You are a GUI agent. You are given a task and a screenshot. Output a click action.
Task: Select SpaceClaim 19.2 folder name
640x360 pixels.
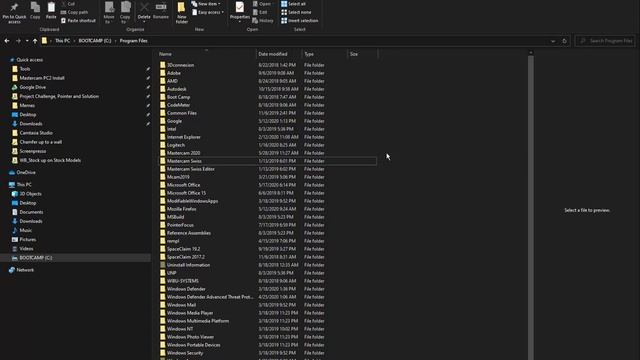[x=183, y=249]
